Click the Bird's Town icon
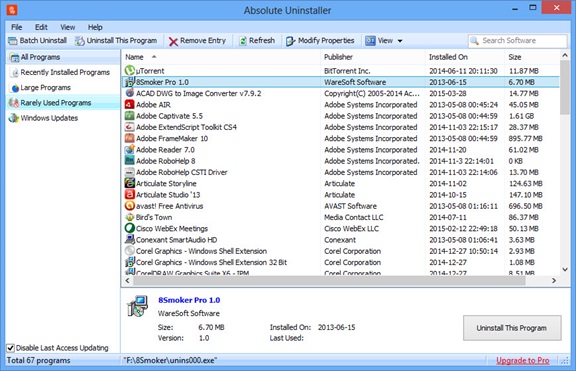Viewport: 576px width, 371px height. [x=130, y=217]
